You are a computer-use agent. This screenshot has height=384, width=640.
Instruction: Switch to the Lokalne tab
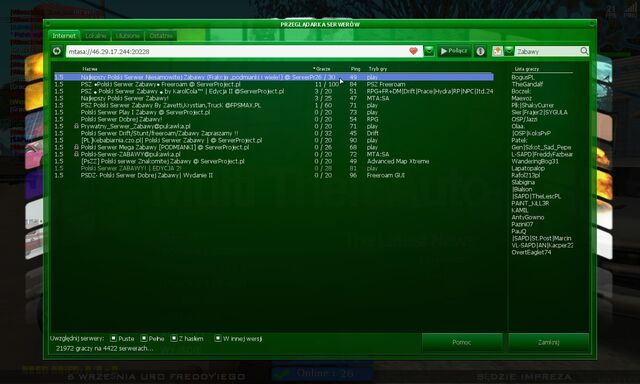pyautogui.click(x=96, y=36)
